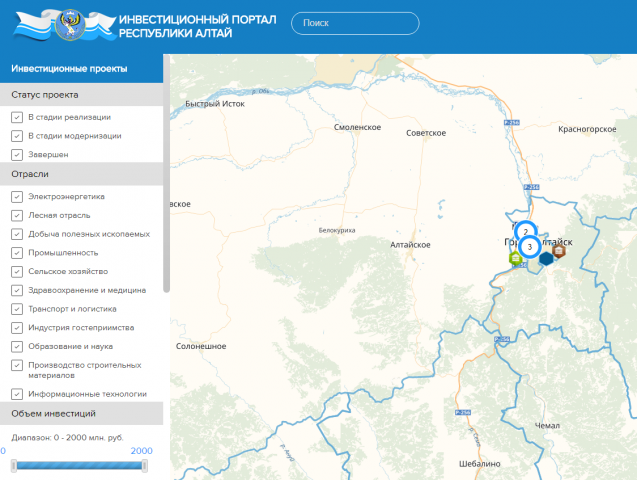The height and width of the screenshot is (480, 637).
Task: Disable the Завершен status filter
Action: coord(17,155)
